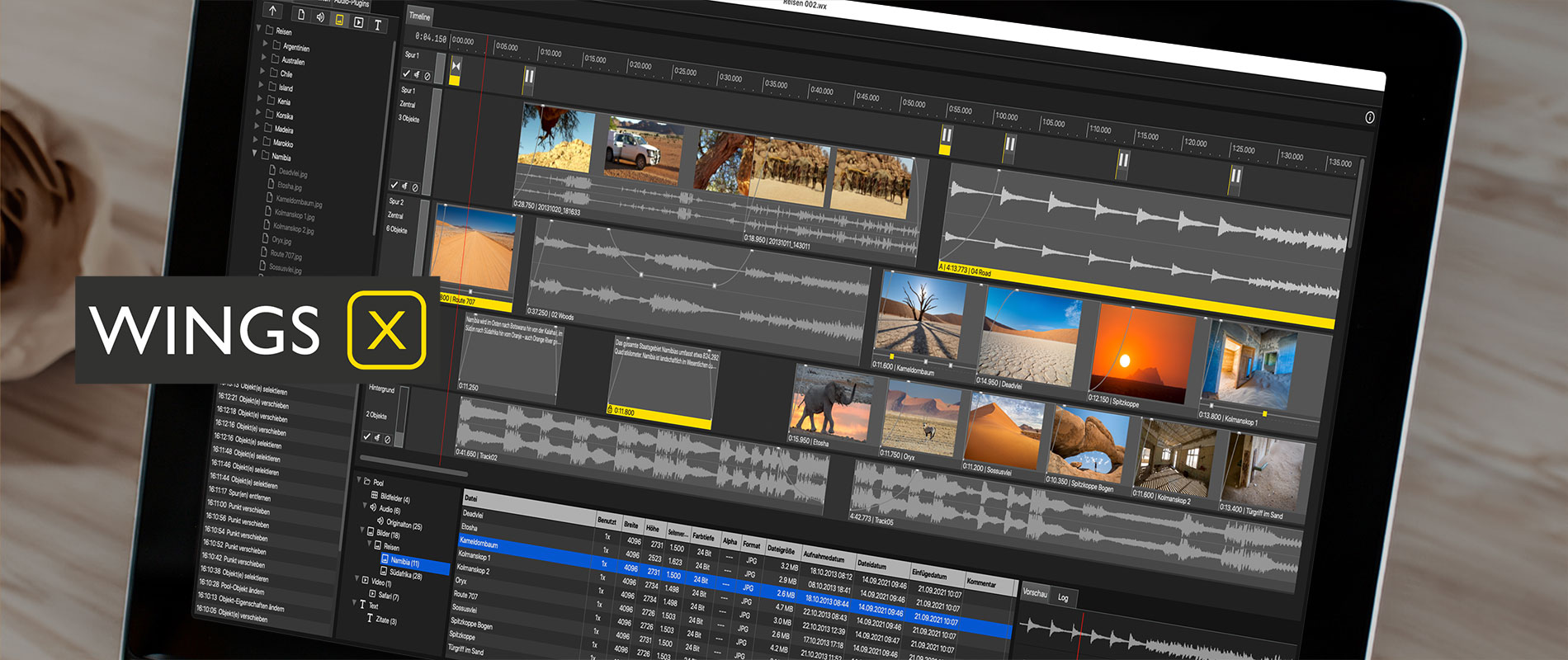
Task: Select the Spitzkoppe Bogen rock arch clip
Action: [1088, 444]
